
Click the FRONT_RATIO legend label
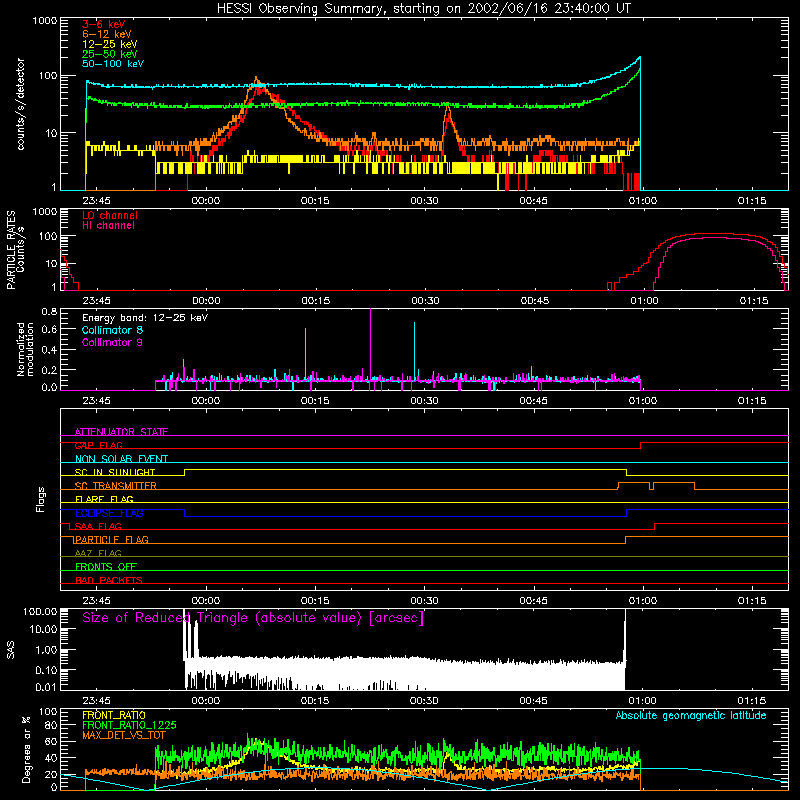114,715
